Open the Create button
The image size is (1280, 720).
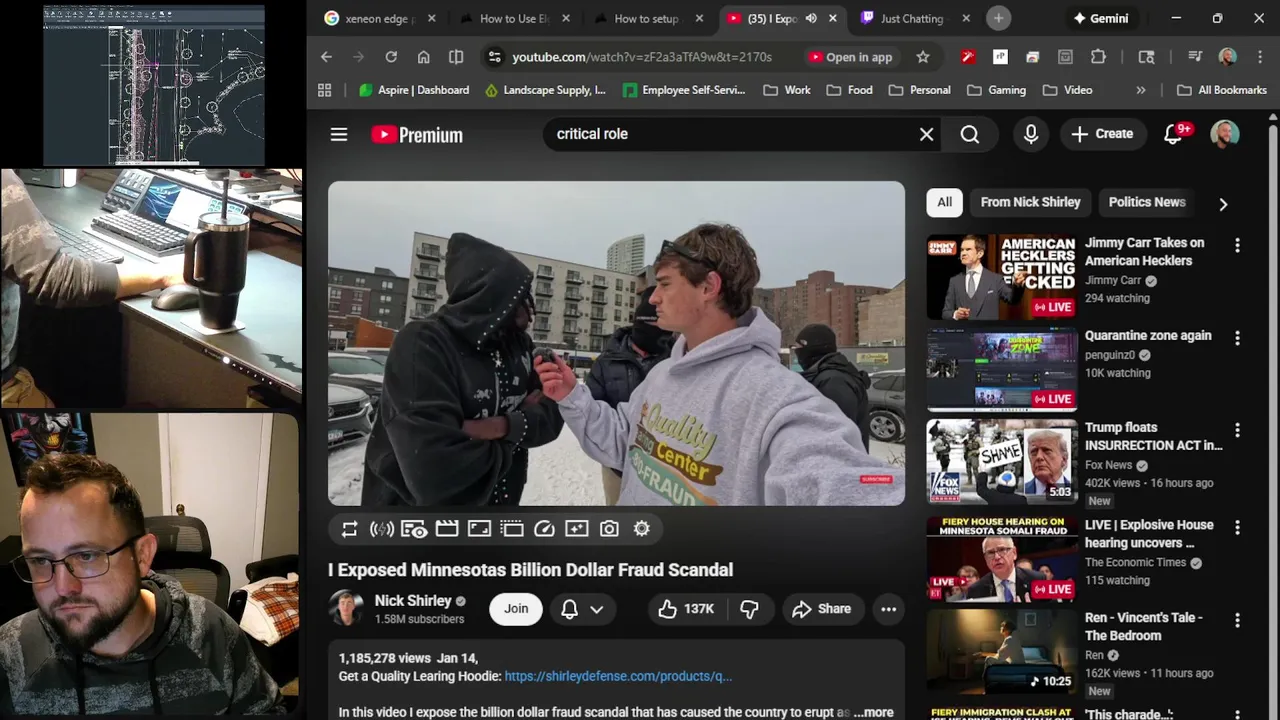coord(1102,134)
